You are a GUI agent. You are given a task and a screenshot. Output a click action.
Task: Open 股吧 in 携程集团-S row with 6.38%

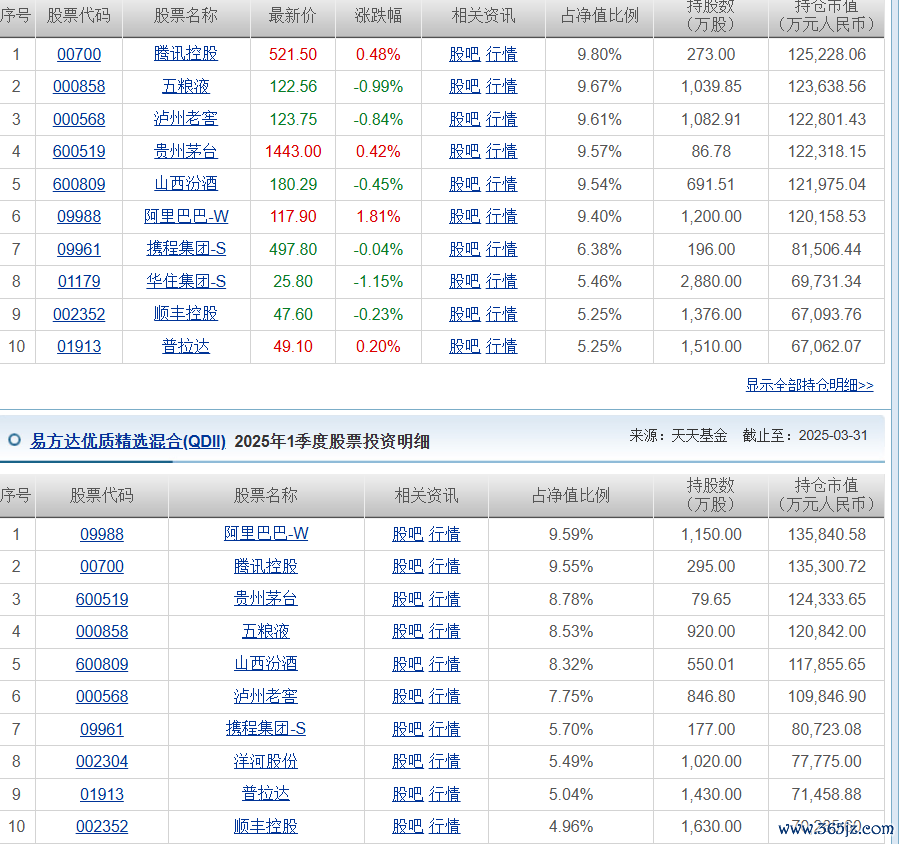click(464, 249)
